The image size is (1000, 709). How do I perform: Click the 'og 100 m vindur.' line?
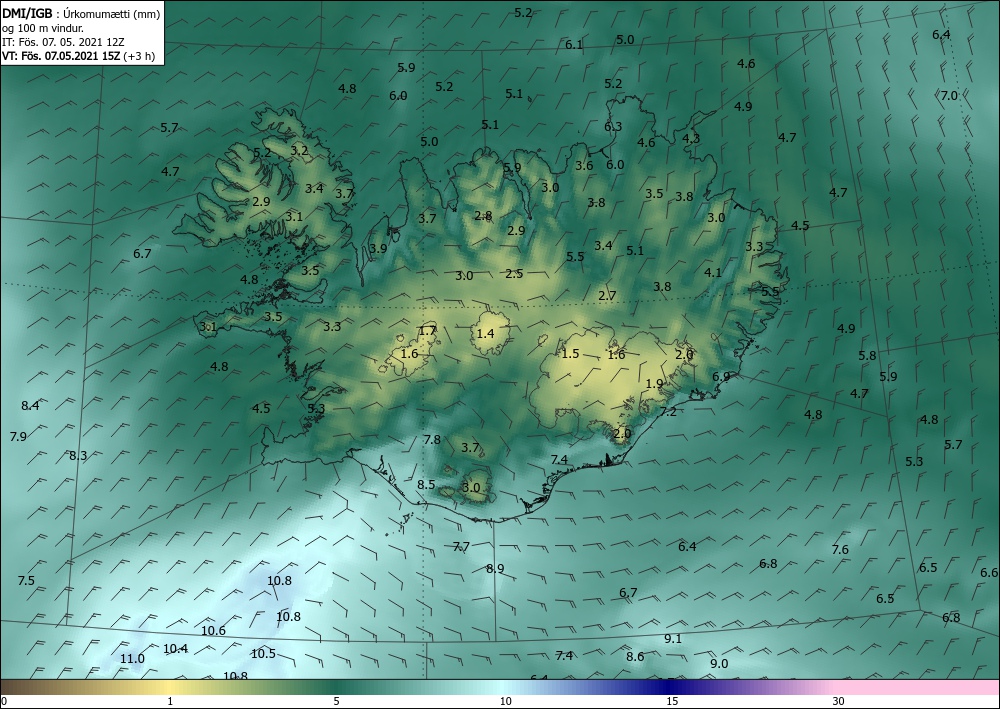click(43, 28)
